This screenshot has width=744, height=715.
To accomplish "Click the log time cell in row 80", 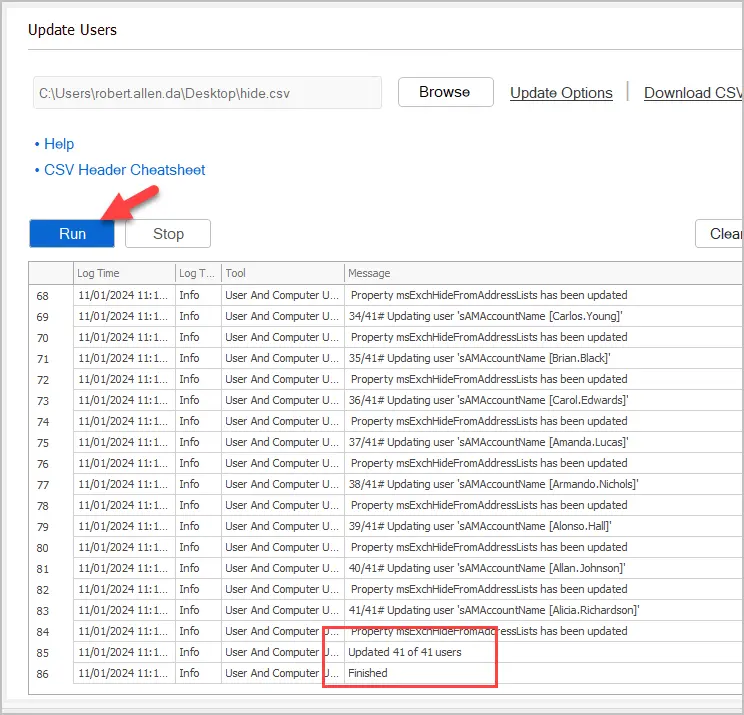I will [x=123, y=547].
